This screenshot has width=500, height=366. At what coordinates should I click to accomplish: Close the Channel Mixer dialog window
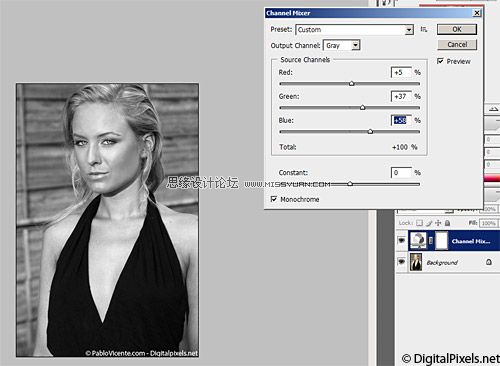477,13
